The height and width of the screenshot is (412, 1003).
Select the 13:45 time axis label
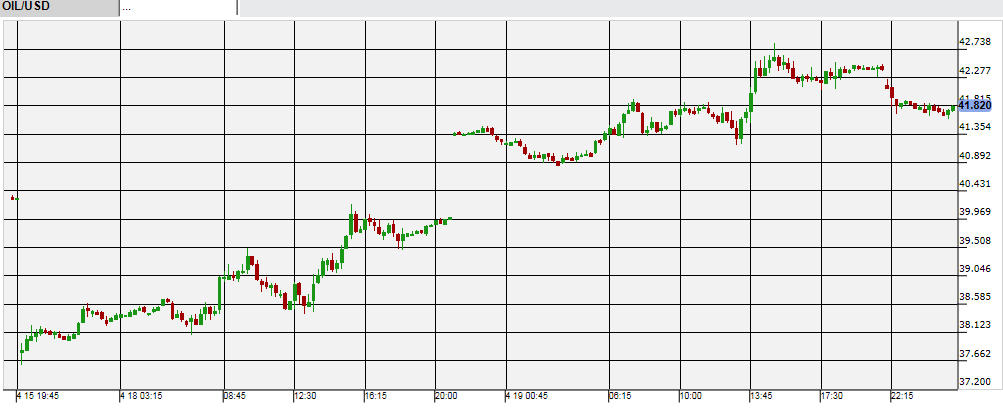click(x=762, y=396)
